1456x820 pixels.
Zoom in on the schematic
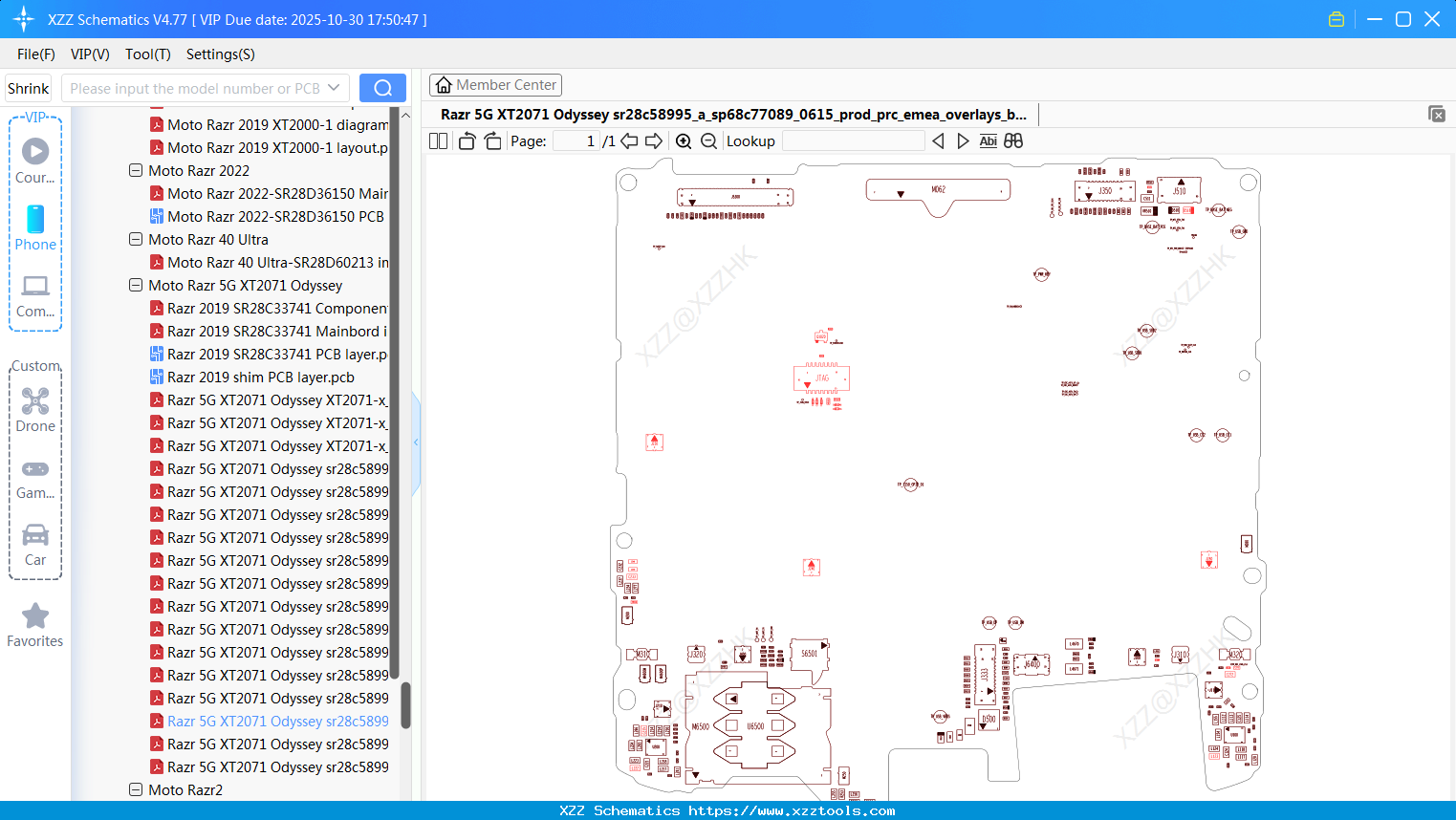tap(684, 141)
